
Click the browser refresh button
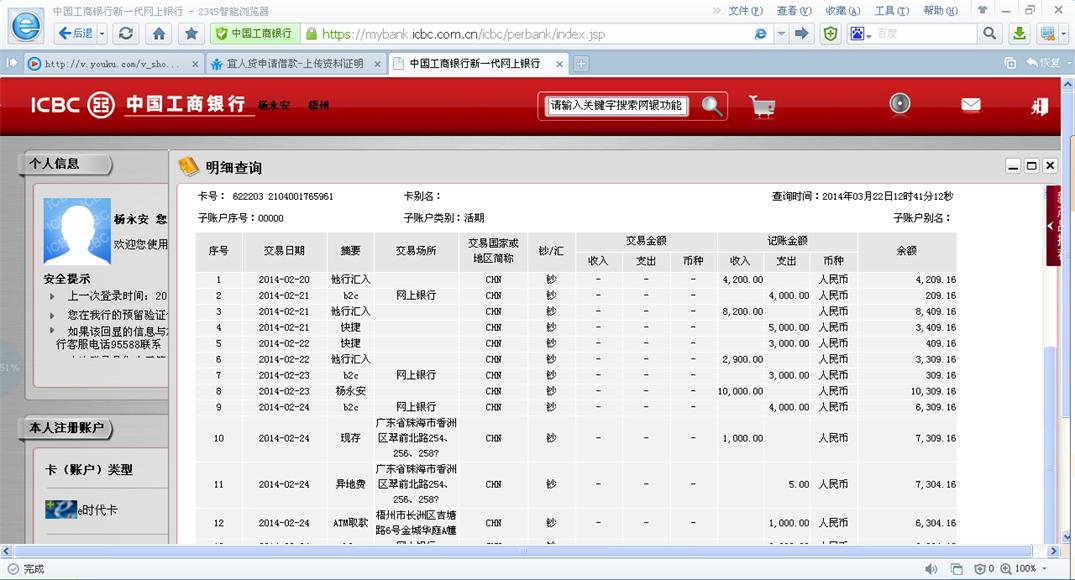[x=126, y=33]
